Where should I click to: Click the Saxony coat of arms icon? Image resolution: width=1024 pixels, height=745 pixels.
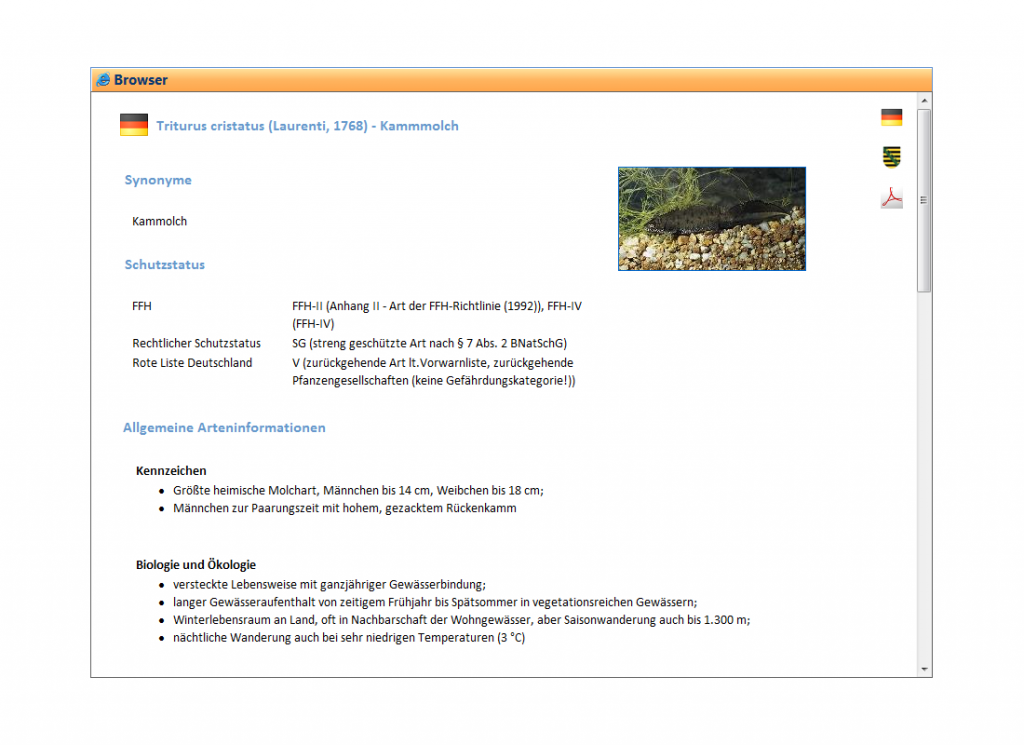891,157
